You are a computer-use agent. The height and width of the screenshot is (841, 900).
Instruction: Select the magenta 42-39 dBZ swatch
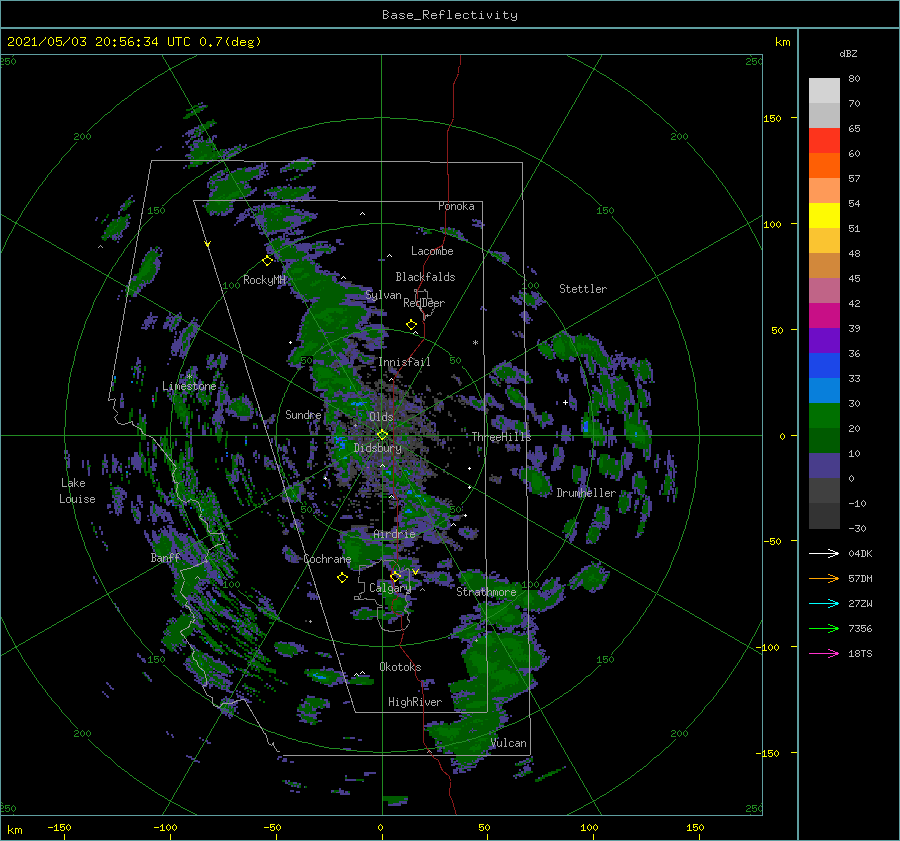coord(824,316)
